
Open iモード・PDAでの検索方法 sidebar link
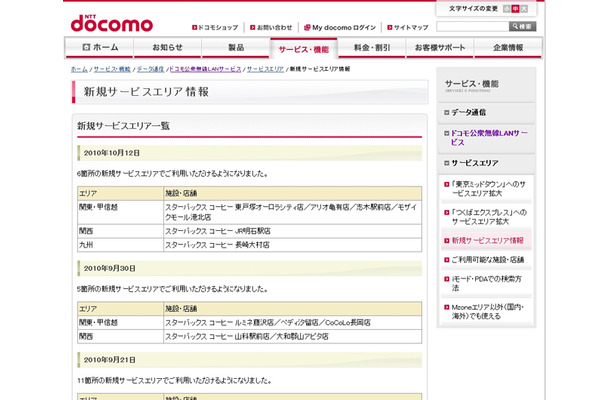pyautogui.click(x=486, y=284)
